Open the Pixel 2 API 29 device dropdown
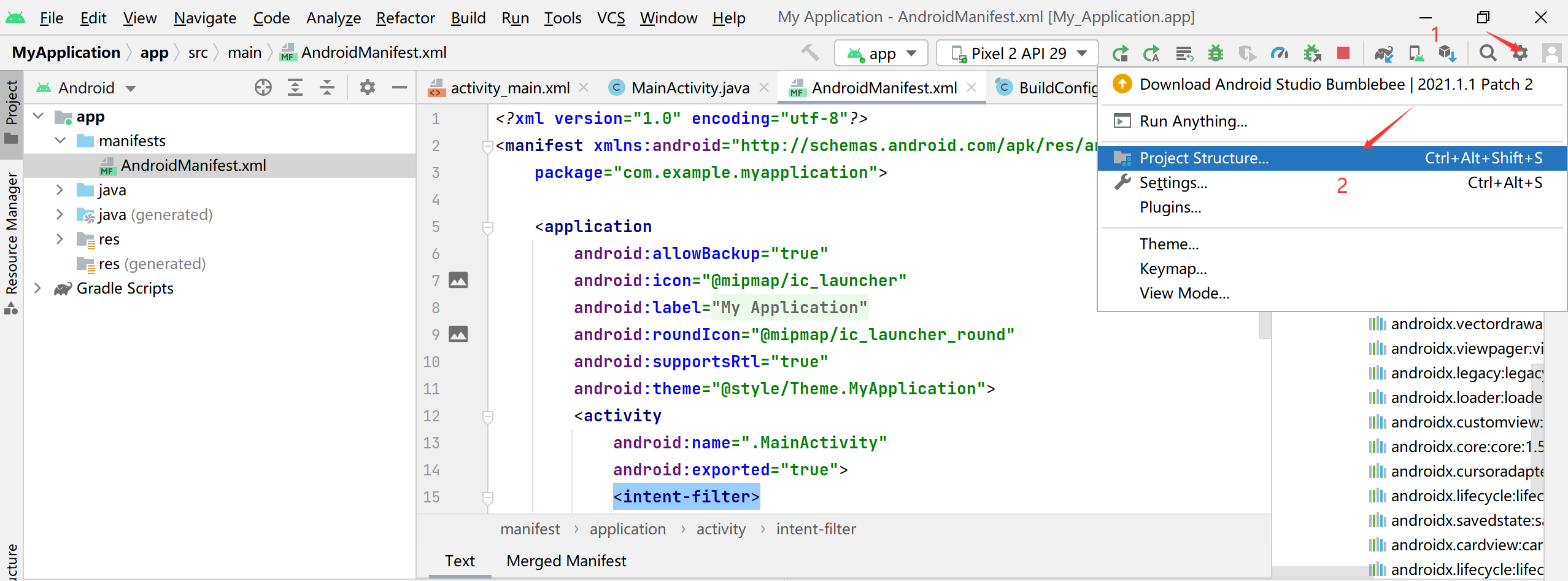This screenshot has width=1568, height=581. [1018, 53]
